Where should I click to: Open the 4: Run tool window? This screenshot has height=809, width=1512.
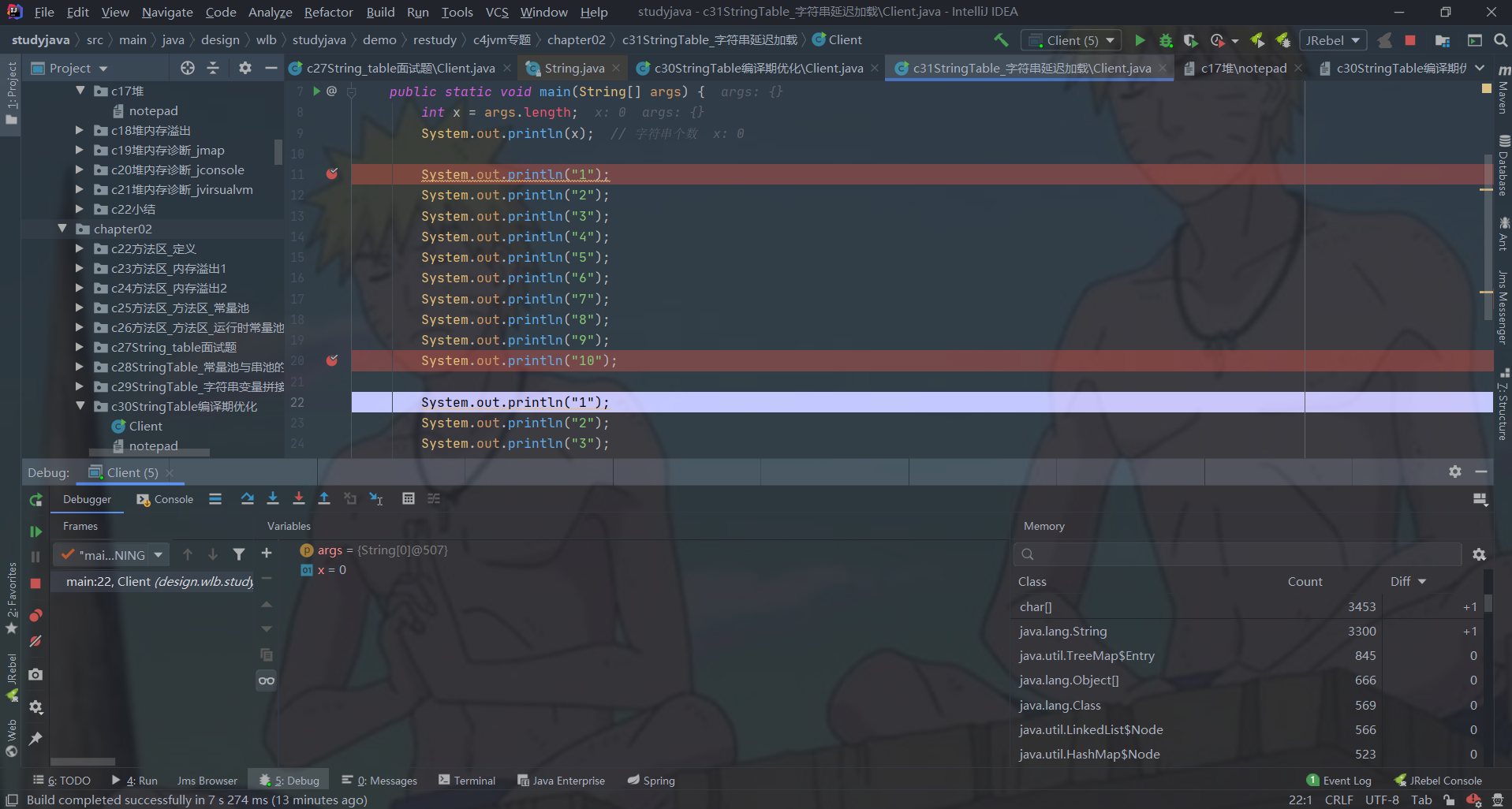click(x=134, y=781)
